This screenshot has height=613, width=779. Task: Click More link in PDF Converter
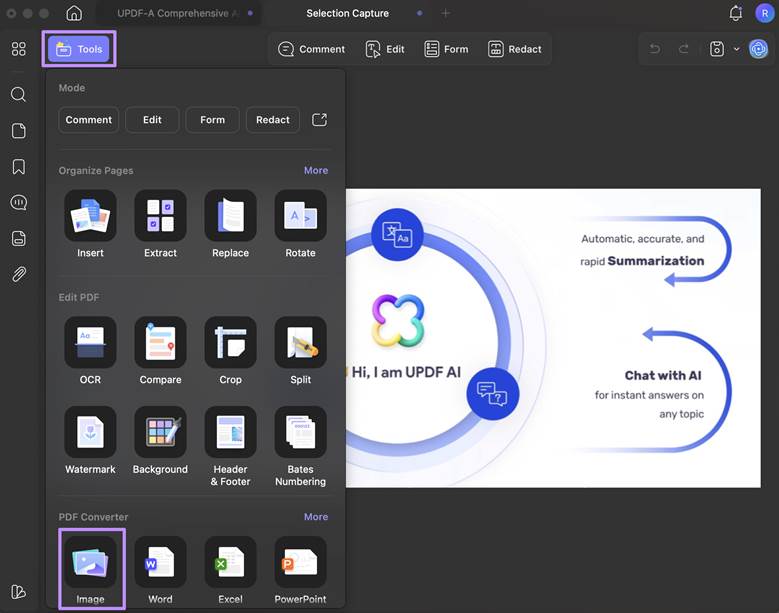click(x=315, y=517)
